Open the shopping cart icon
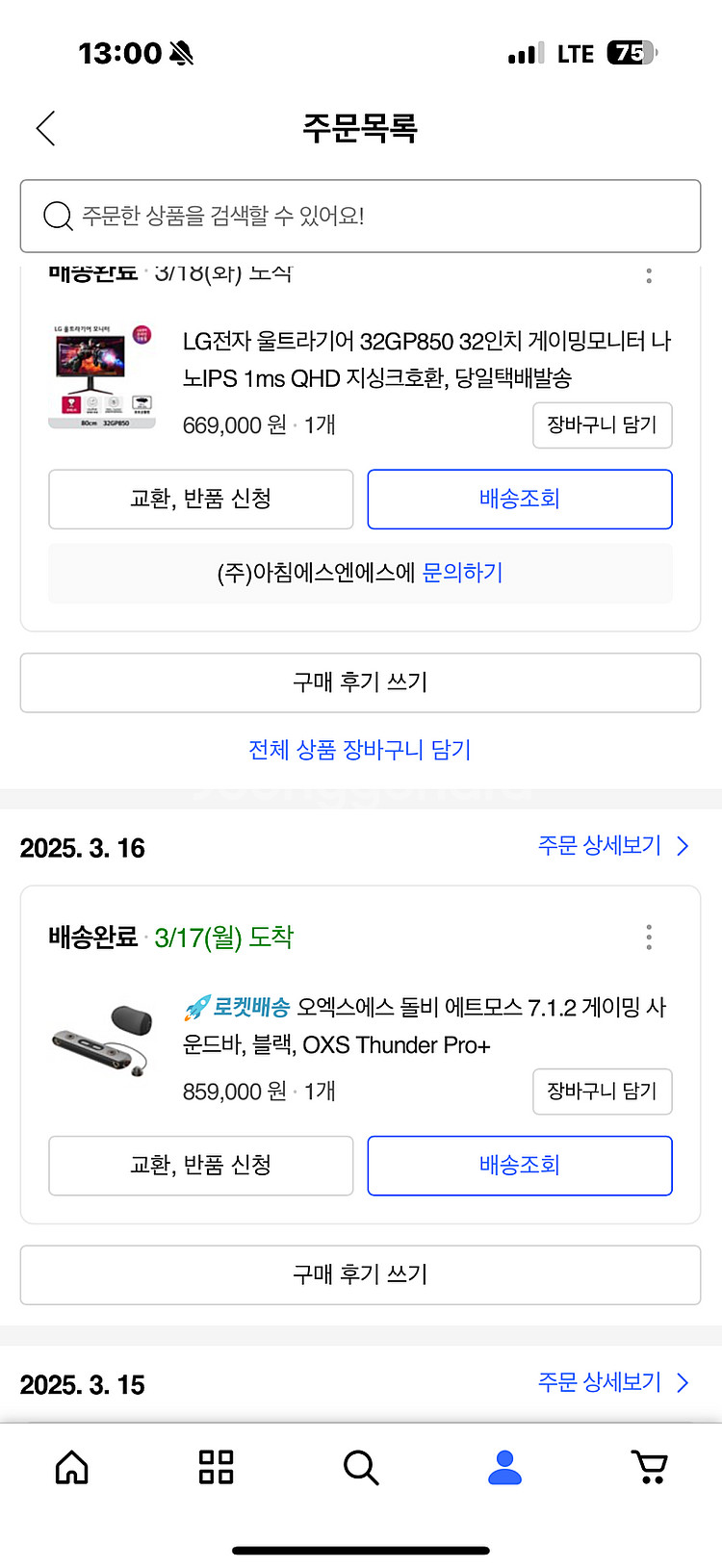 (x=650, y=1467)
